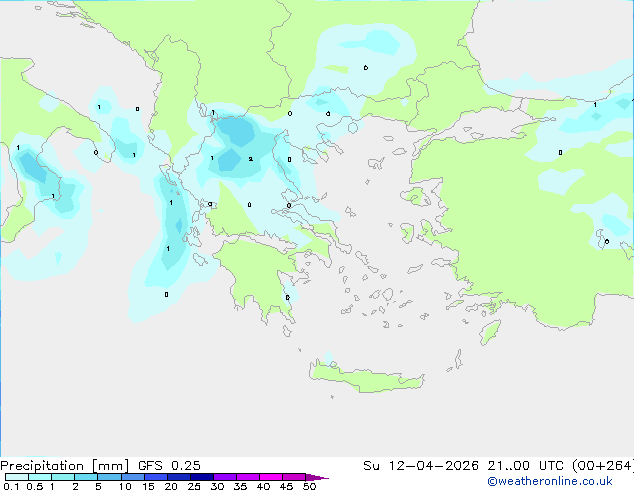Screen dimensions: 634x490
Task: Click the '40' legend scale value
Action: coord(263,486)
